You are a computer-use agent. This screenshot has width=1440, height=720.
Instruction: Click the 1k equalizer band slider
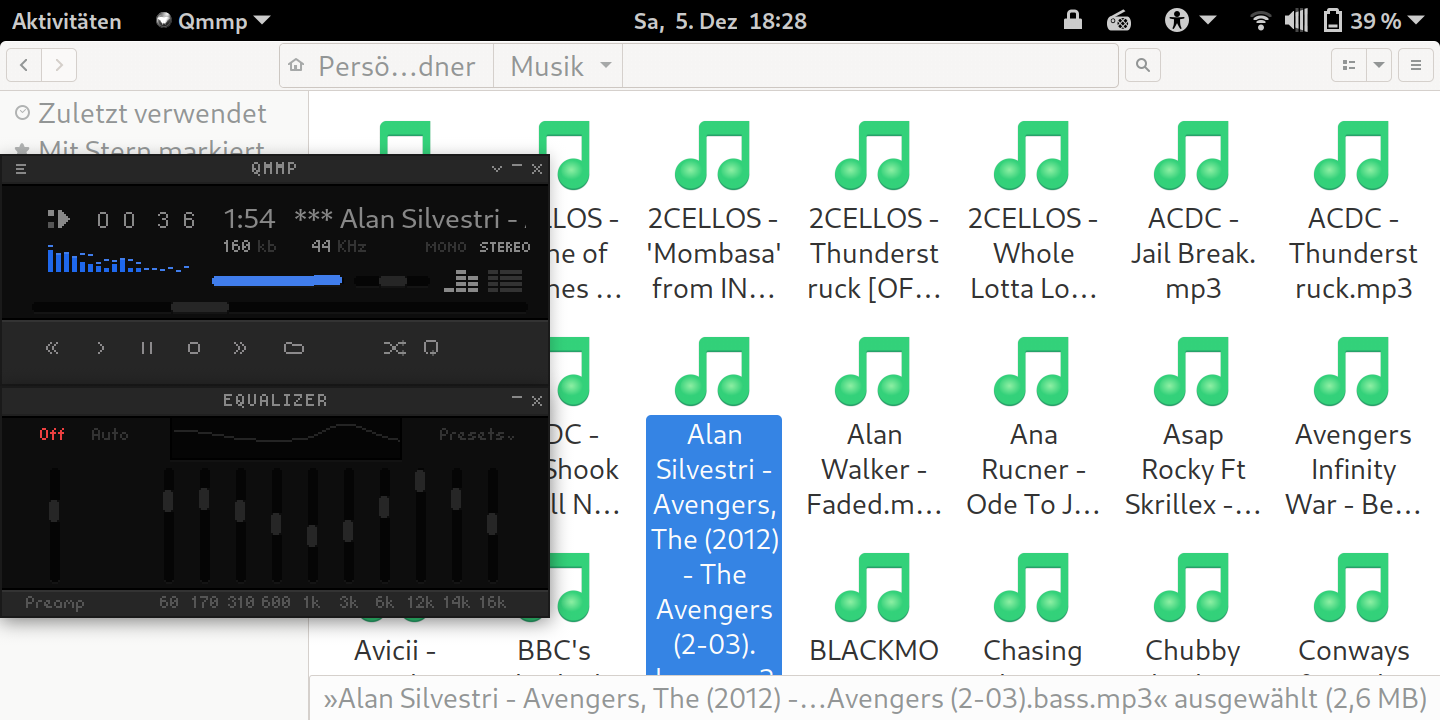tap(312, 525)
